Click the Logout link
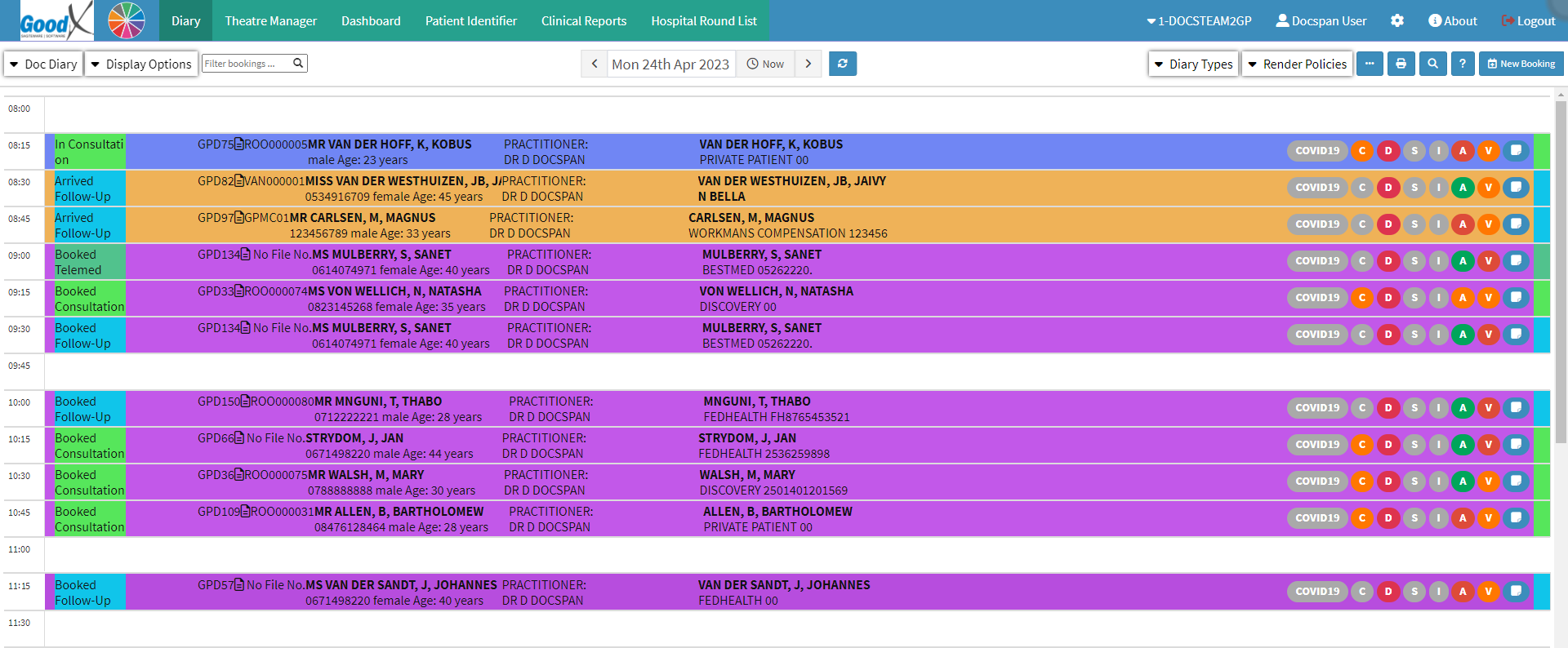Screen dimensions: 1568x648 [1528, 21]
